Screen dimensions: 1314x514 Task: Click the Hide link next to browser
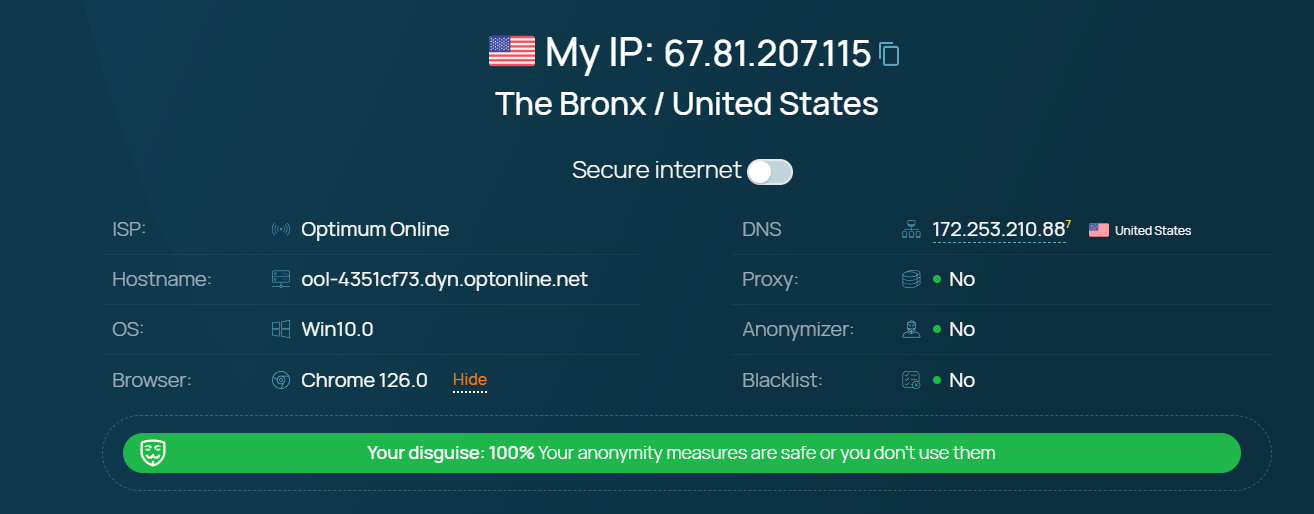470,380
